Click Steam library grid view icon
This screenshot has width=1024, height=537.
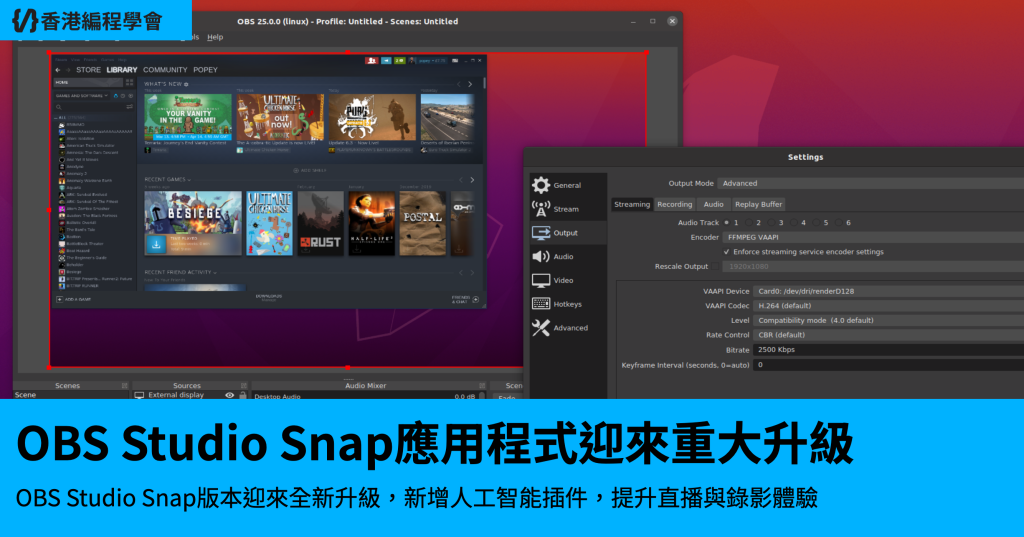coord(129,82)
